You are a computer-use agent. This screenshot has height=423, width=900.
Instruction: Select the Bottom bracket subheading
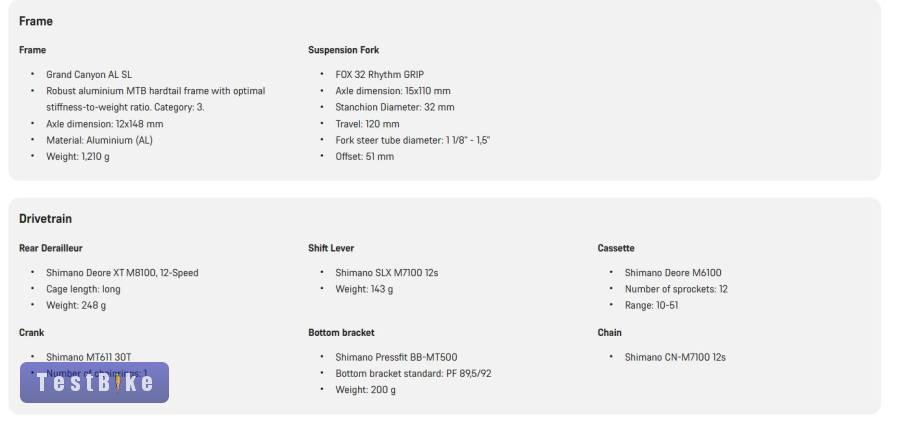pyautogui.click(x=341, y=332)
